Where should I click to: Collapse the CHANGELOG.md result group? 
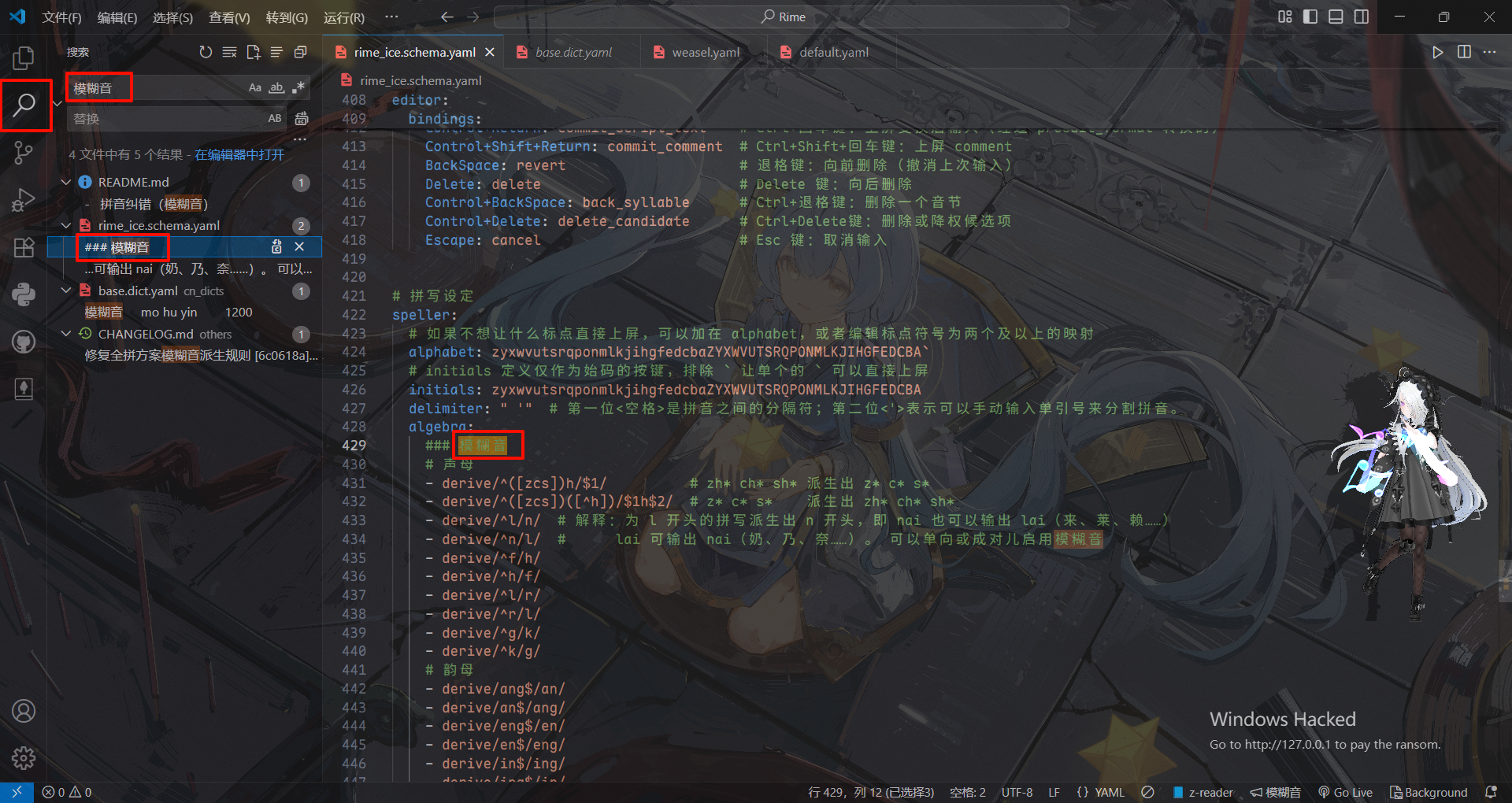pyautogui.click(x=66, y=334)
